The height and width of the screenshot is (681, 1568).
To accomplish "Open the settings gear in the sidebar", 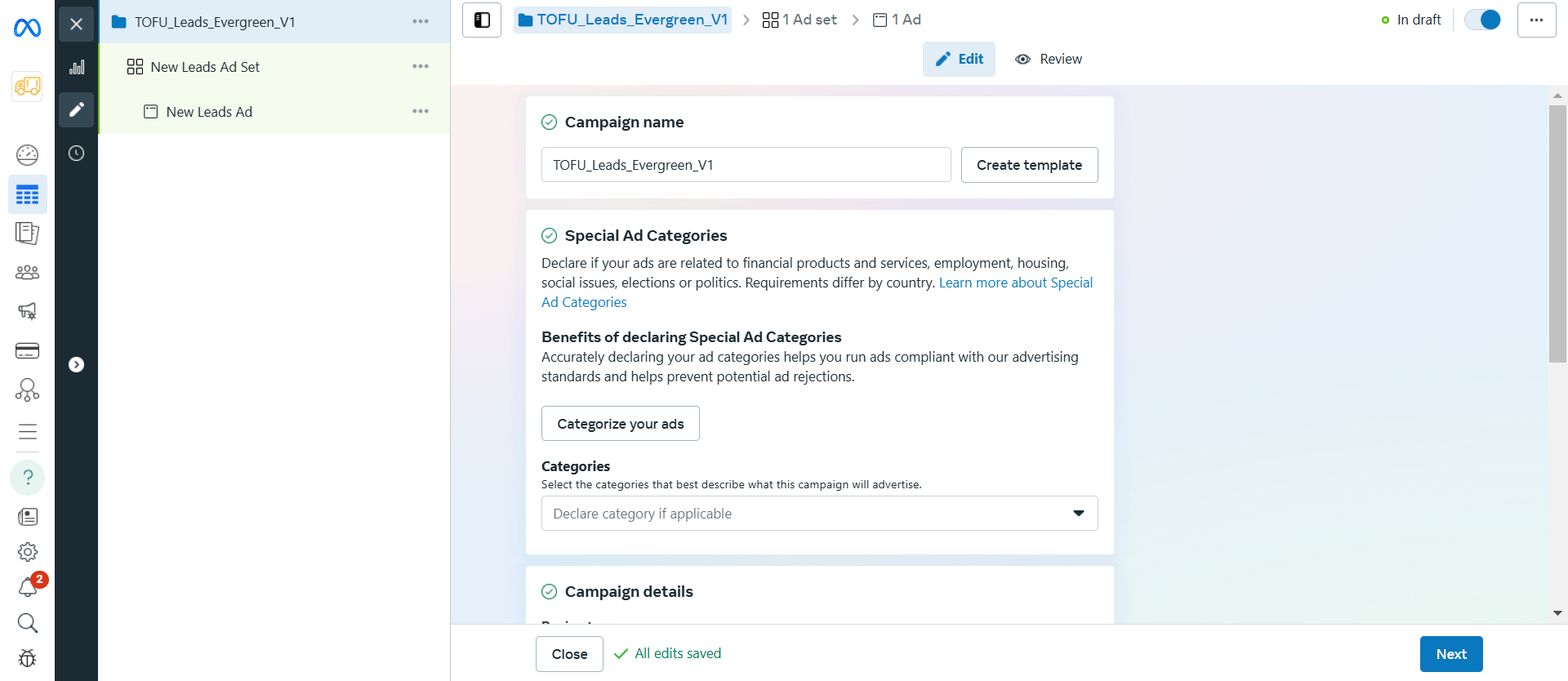I will coord(27,552).
